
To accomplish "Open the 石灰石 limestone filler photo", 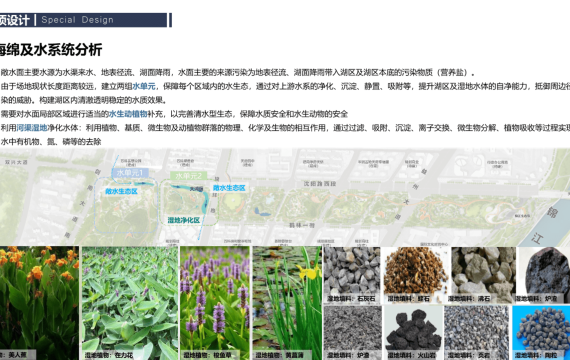I will click(352, 275).
